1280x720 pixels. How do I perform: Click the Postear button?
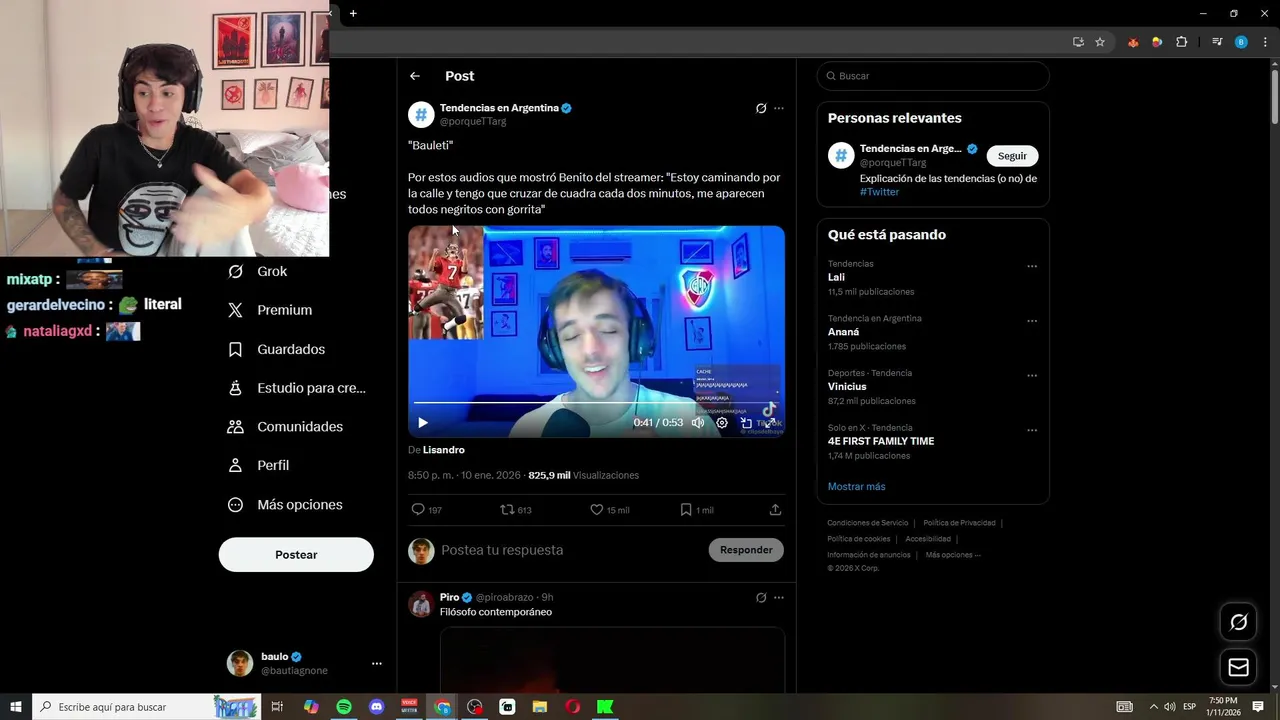tap(296, 554)
